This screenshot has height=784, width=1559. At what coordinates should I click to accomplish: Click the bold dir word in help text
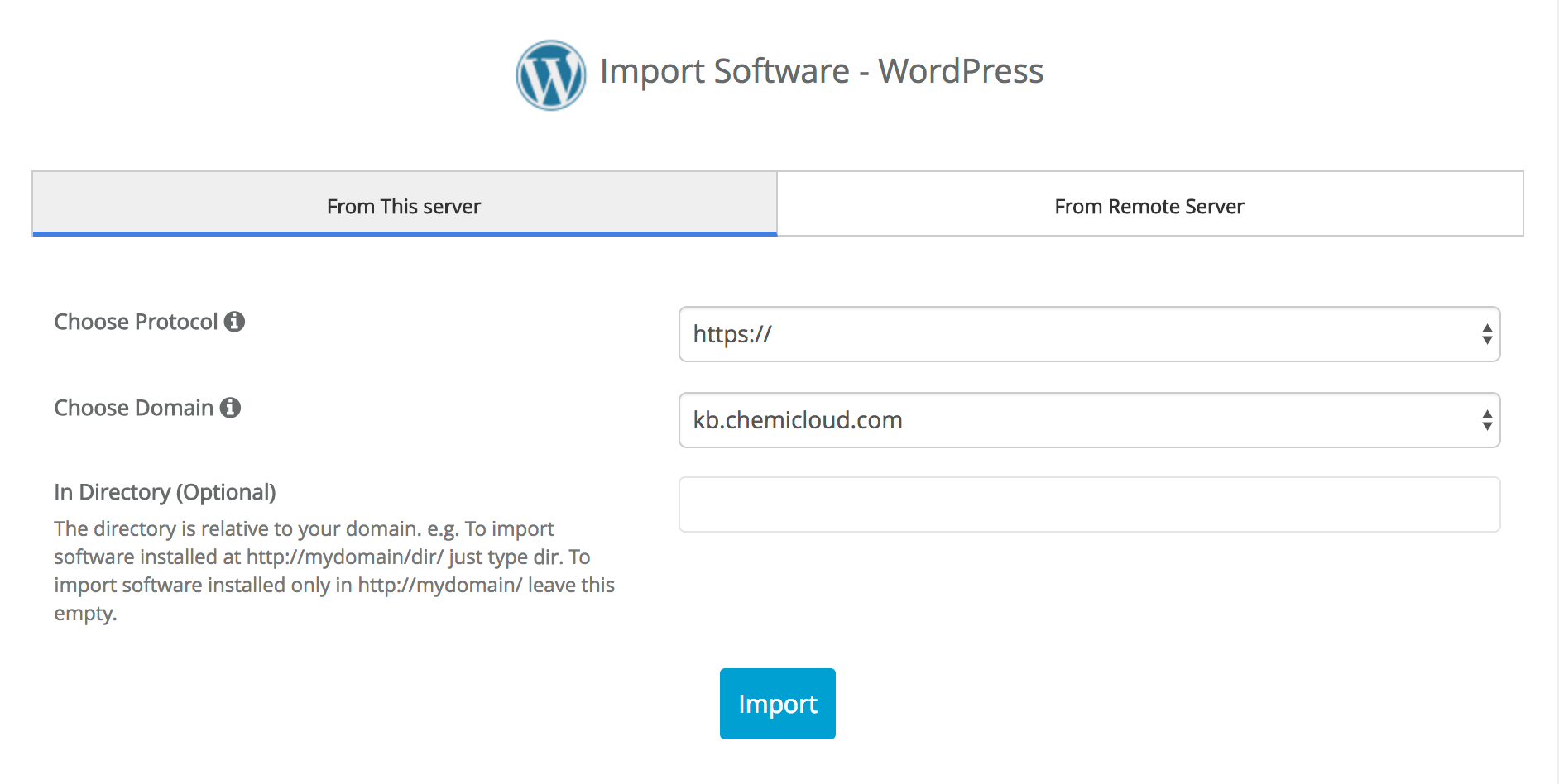(547, 557)
